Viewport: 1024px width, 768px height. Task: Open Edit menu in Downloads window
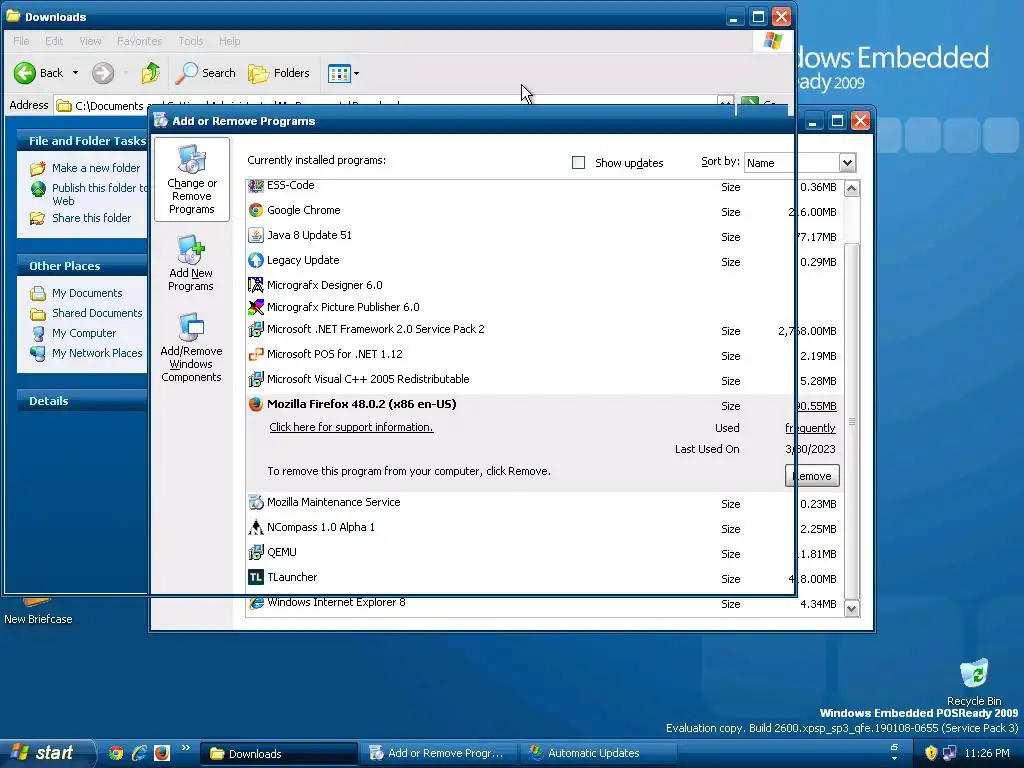coord(54,41)
